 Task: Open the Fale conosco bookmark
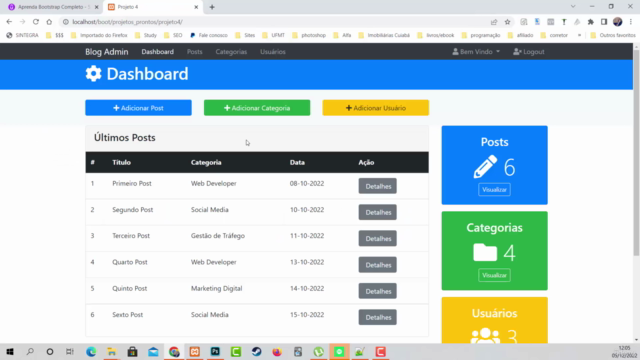pyautogui.click(x=209, y=36)
